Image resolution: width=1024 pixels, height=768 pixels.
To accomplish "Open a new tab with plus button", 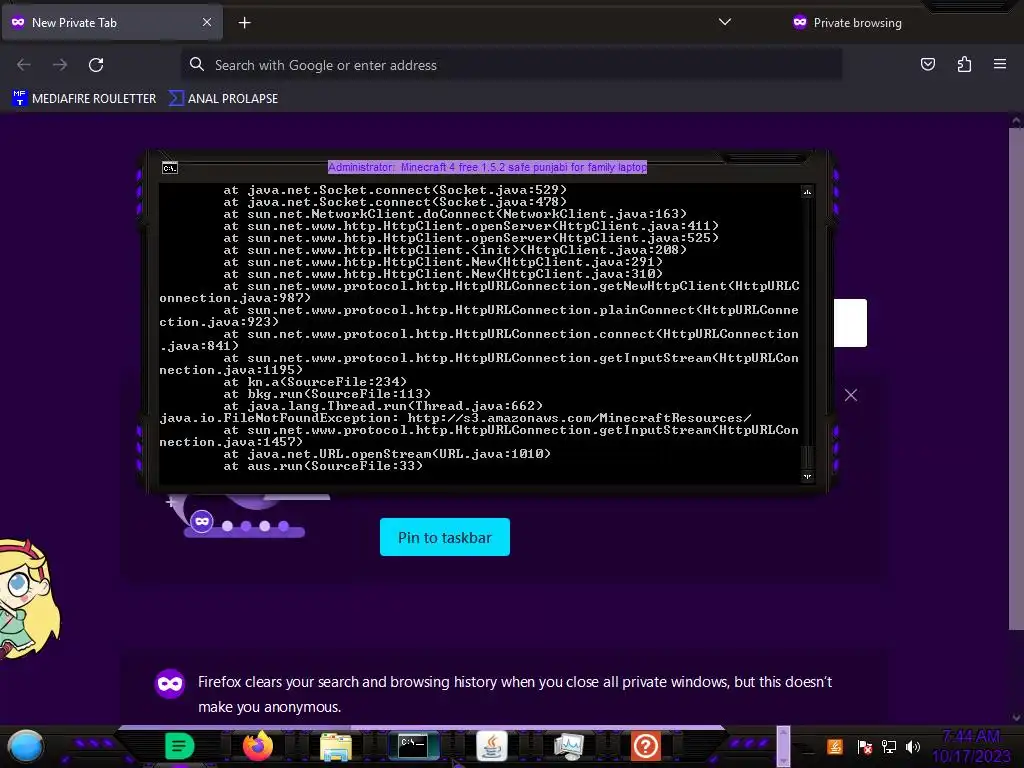I will pyautogui.click(x=244, y=23).
